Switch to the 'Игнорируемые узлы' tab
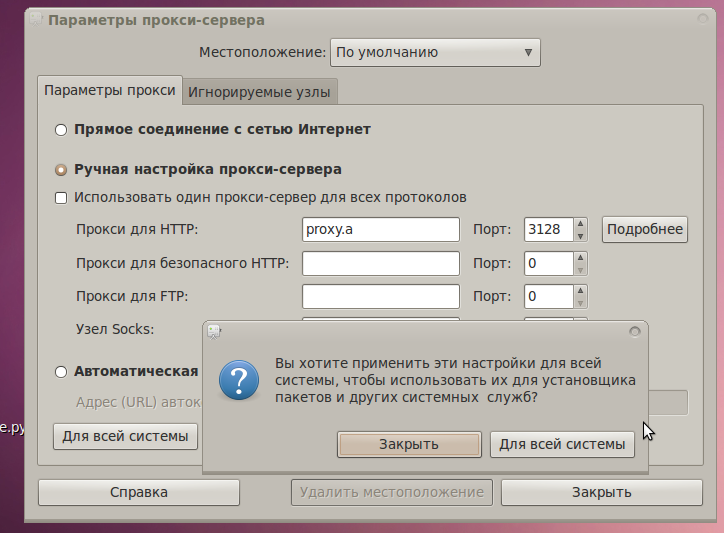 pyautogui.click(x=259, y=92)
